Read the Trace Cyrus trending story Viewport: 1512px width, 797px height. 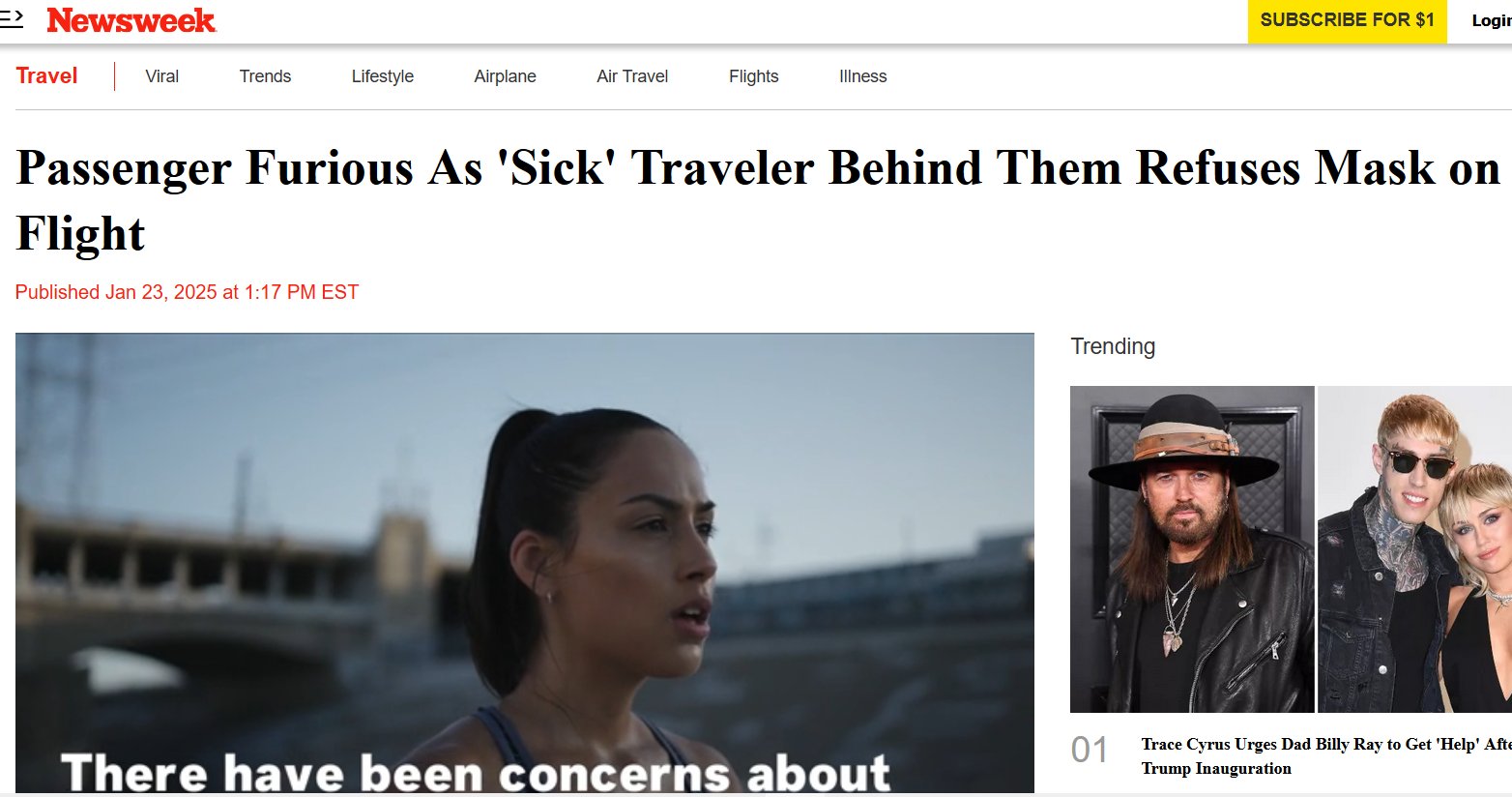[1326, 756]
